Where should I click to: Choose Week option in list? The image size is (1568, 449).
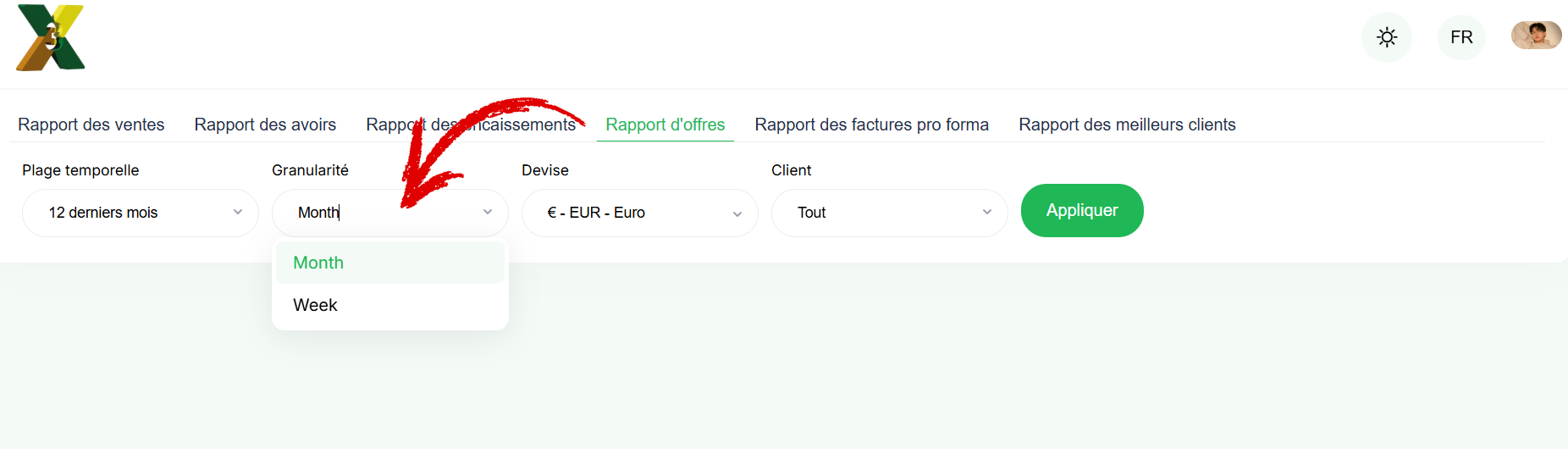(x=390, y=305)
